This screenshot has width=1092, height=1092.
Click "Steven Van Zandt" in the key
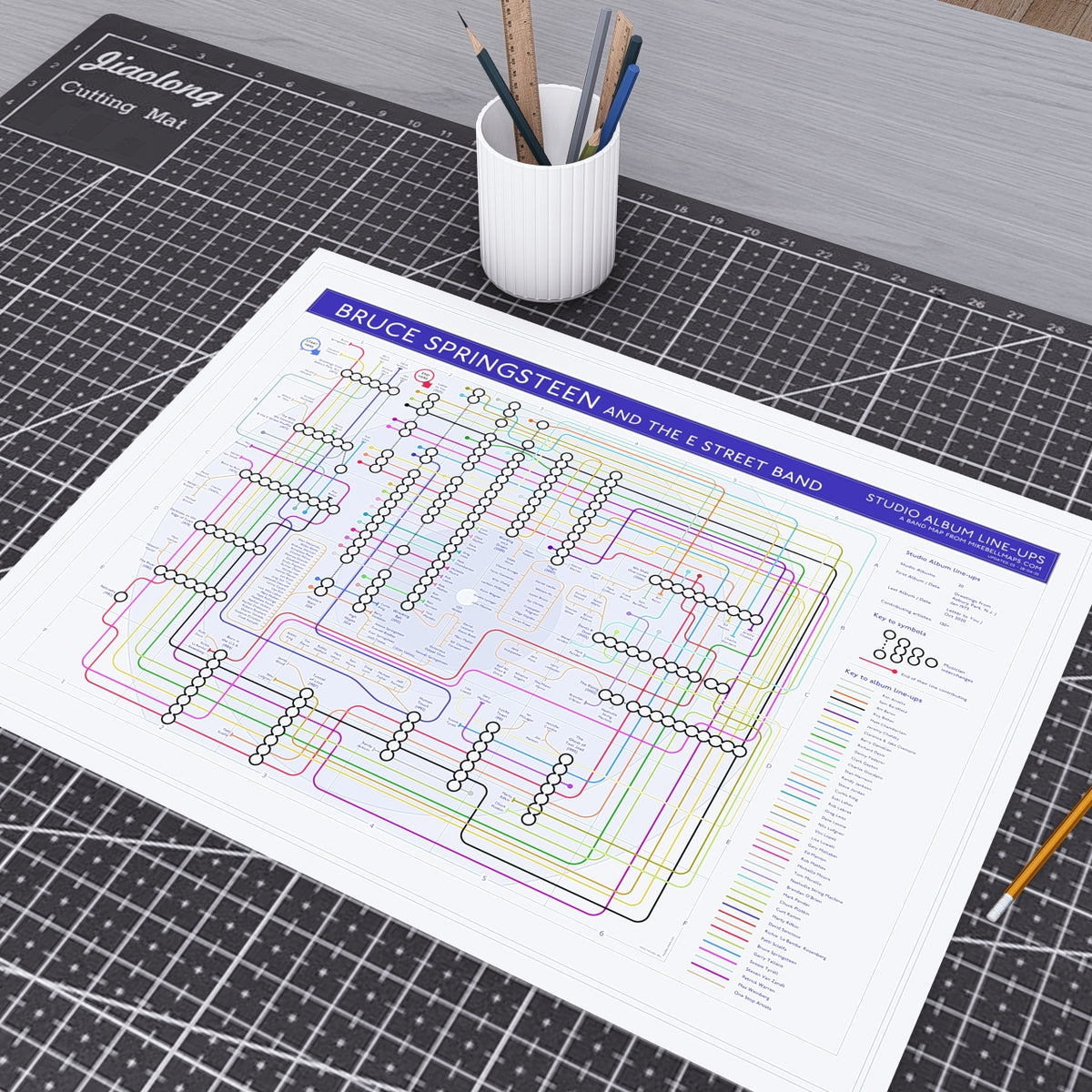(764, 979)
